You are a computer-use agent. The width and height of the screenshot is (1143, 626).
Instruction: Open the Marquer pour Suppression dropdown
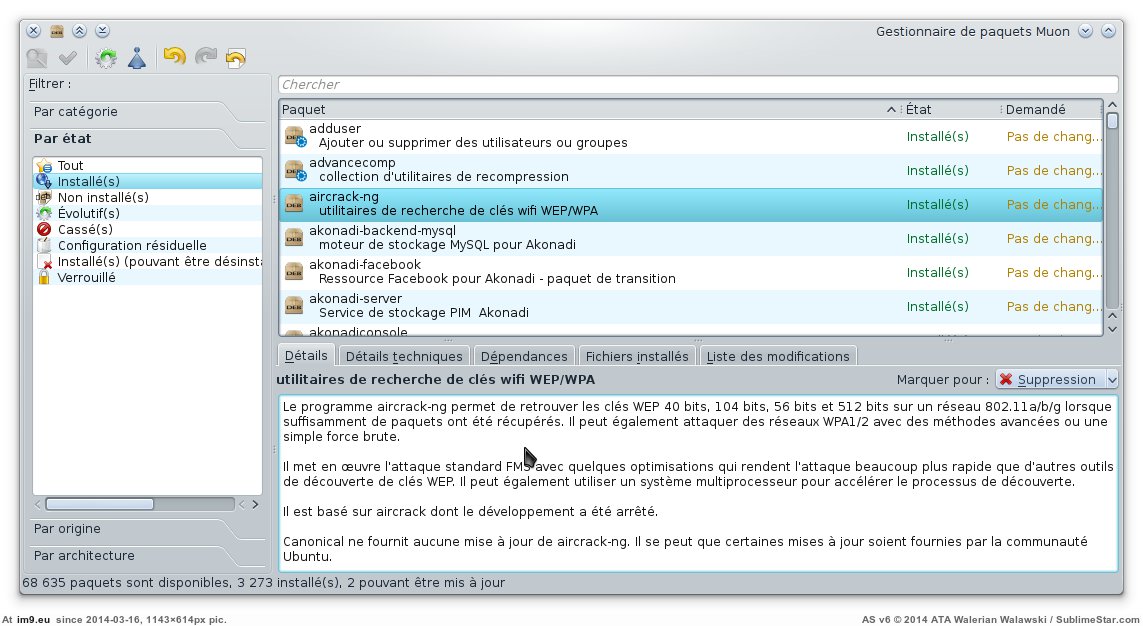pos(1056,380)
